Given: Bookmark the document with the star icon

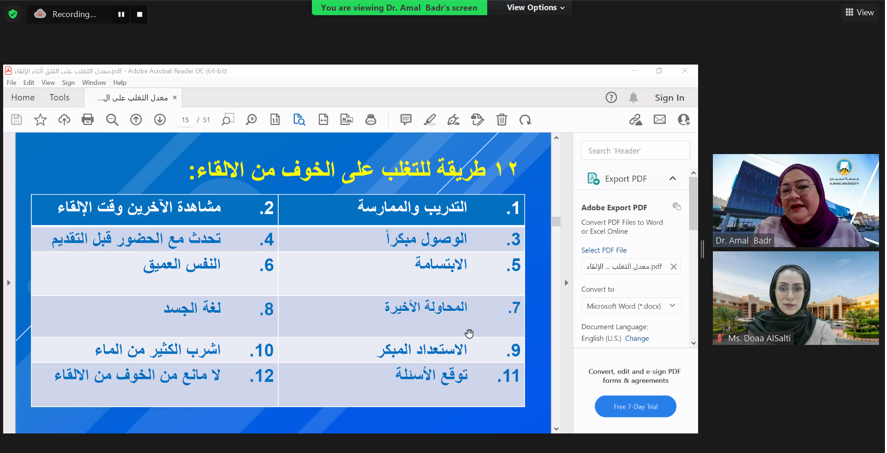Looking at the screenshot, I should 40,120.
